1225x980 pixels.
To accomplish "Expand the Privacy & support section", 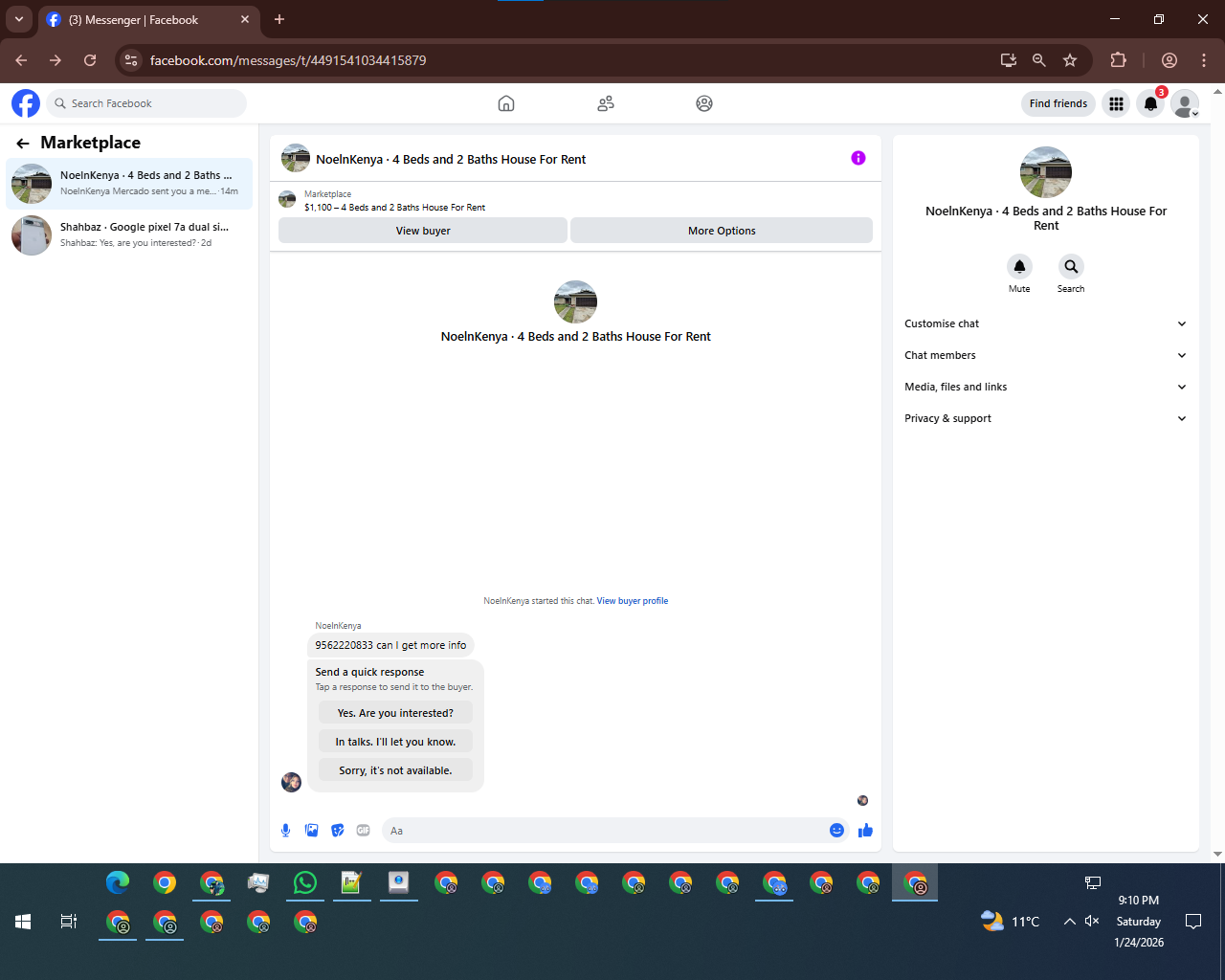I will pyautogui.click(x=1045, y=418).
